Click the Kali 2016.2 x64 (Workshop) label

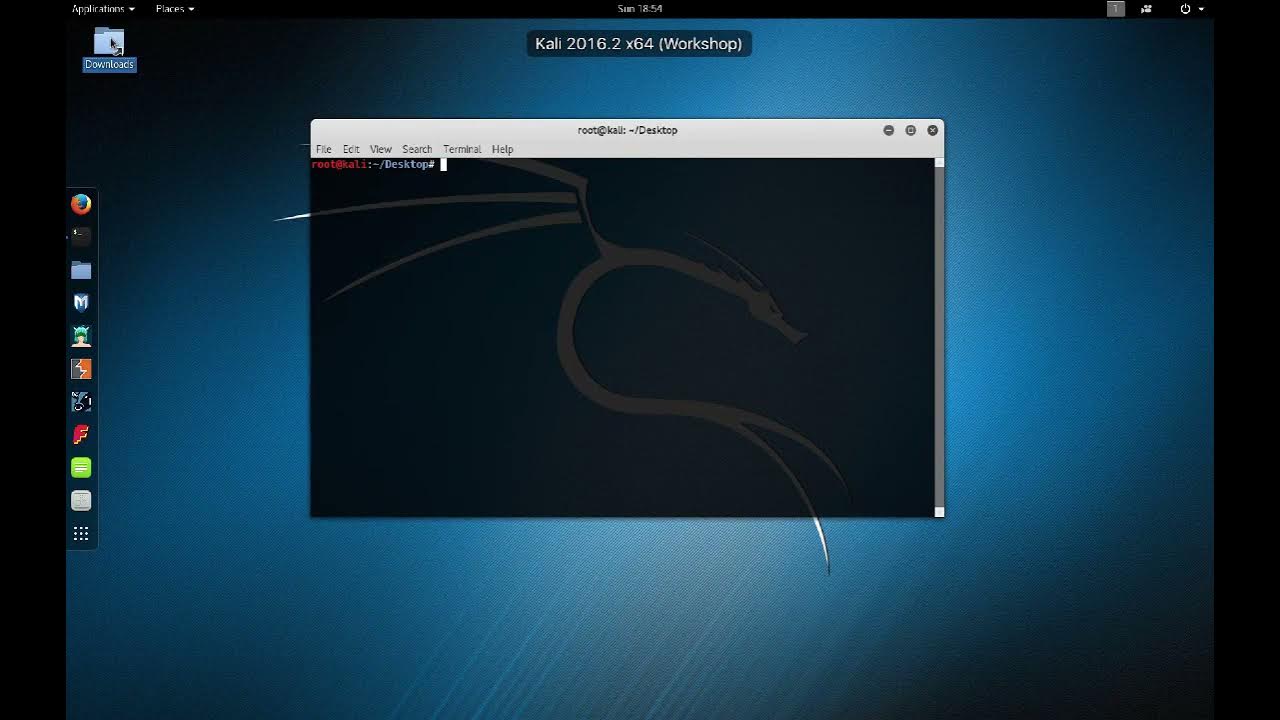pos(639,44)
